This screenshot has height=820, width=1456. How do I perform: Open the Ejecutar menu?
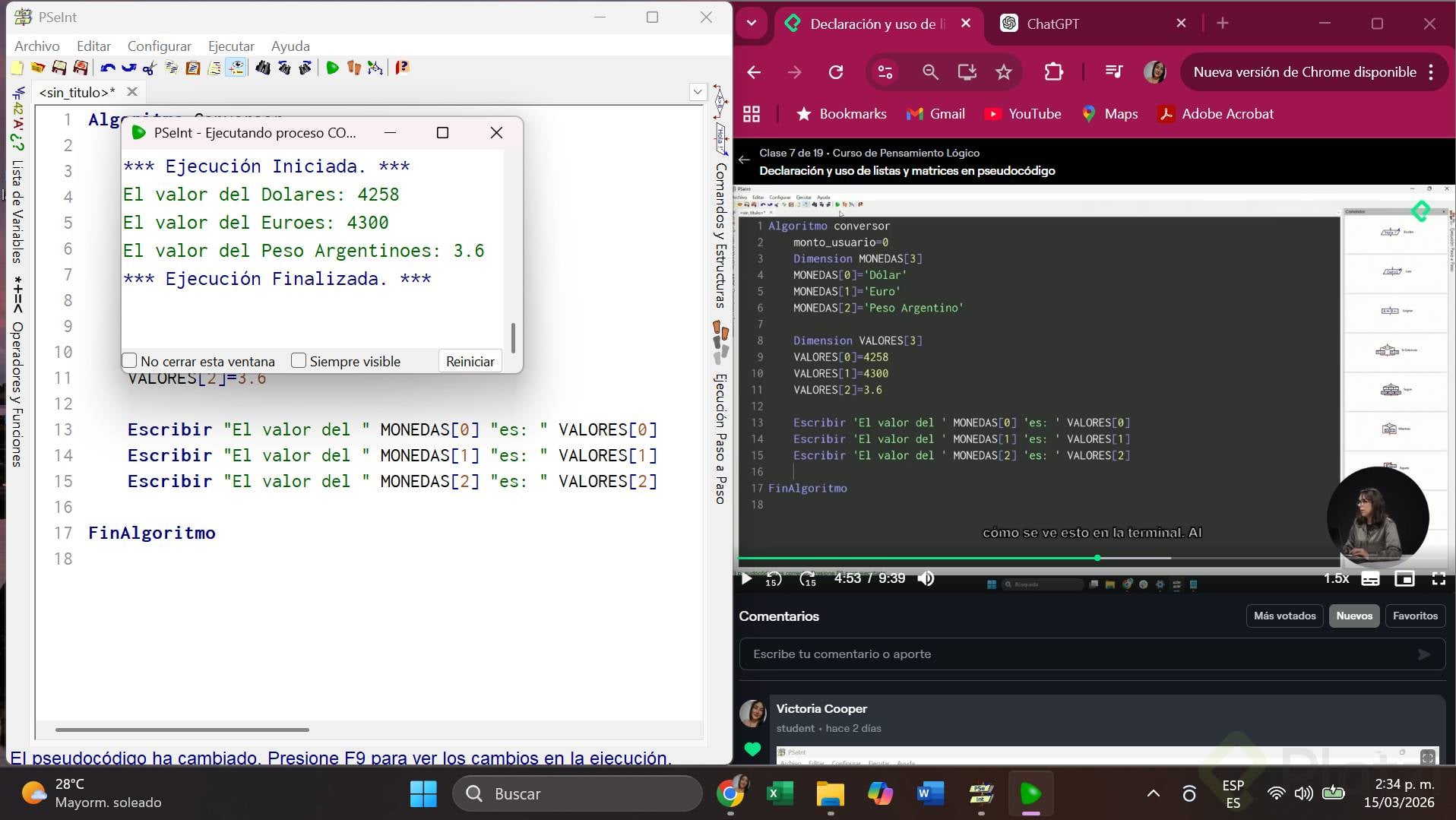point(231,46)
